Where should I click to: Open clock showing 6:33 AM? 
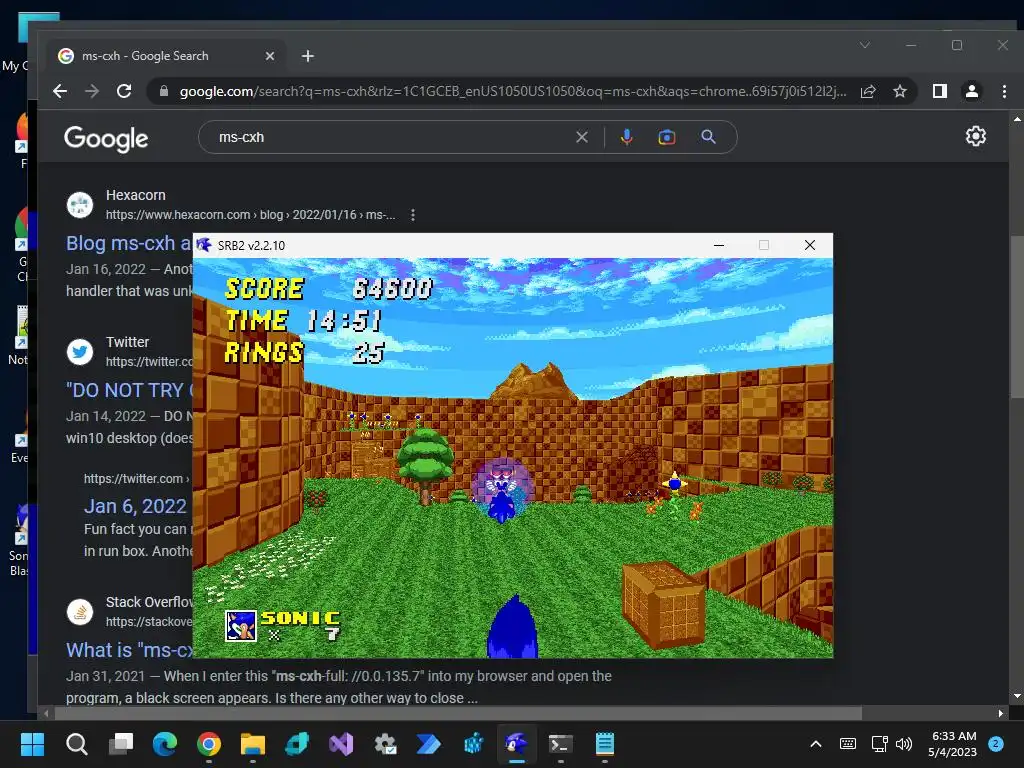(x=953, y=744)
